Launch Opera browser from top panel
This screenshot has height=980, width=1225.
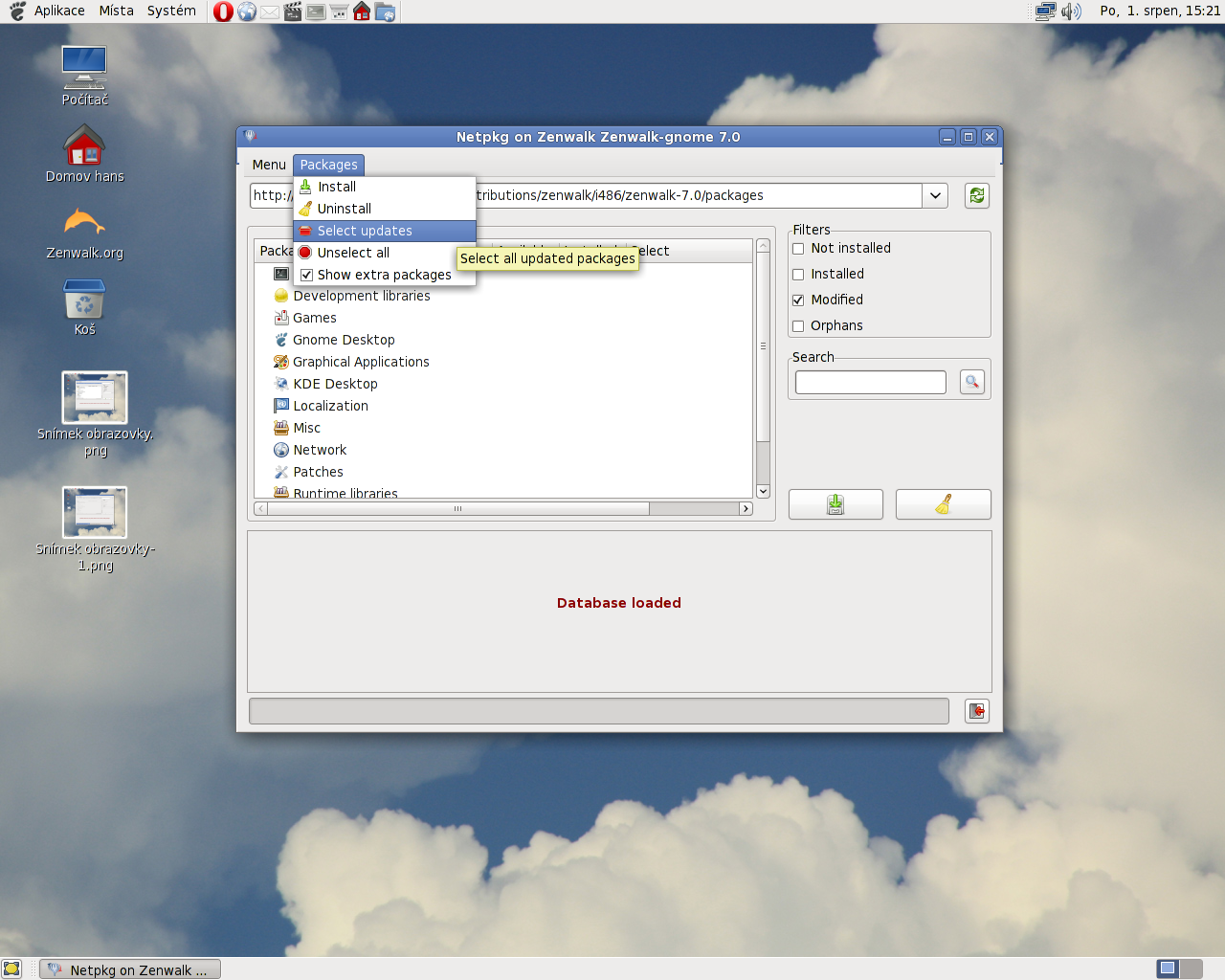(223, 11)
